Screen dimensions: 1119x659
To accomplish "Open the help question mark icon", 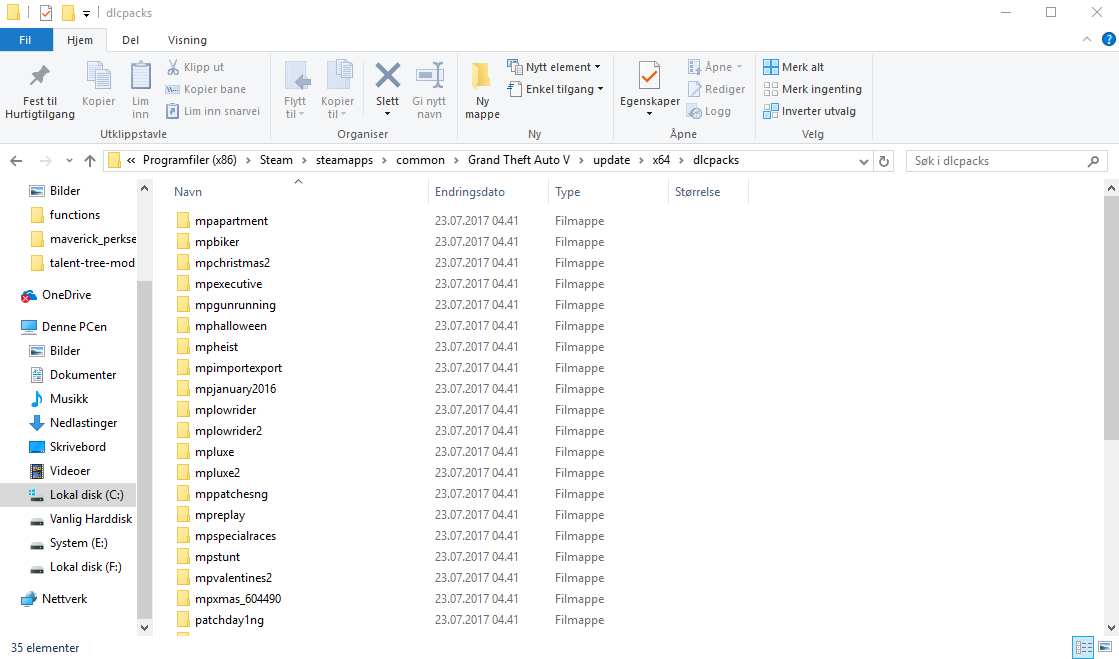I will click(x=1108, y=39).
